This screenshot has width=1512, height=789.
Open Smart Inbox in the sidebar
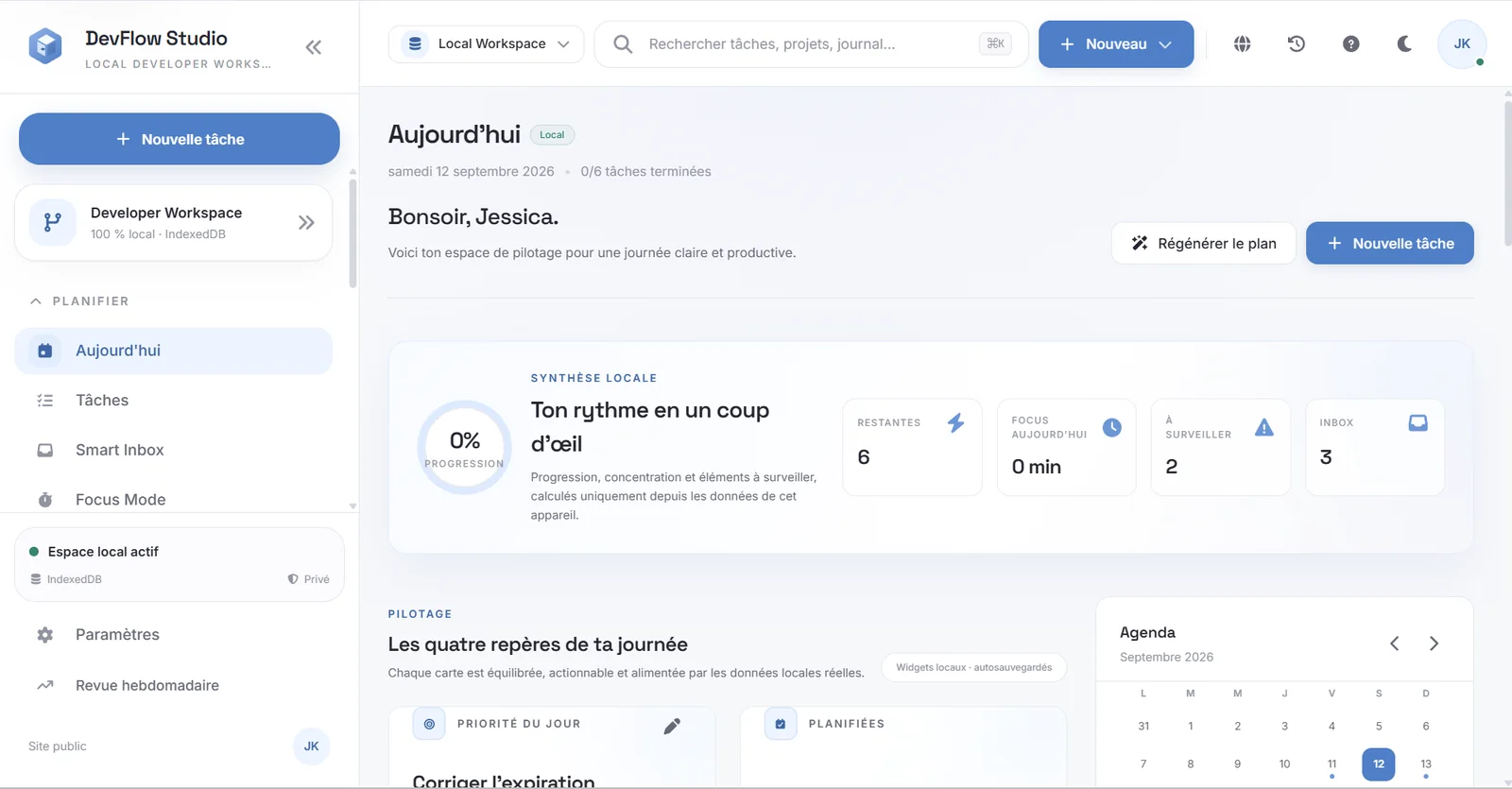click(x=174, y=451)
